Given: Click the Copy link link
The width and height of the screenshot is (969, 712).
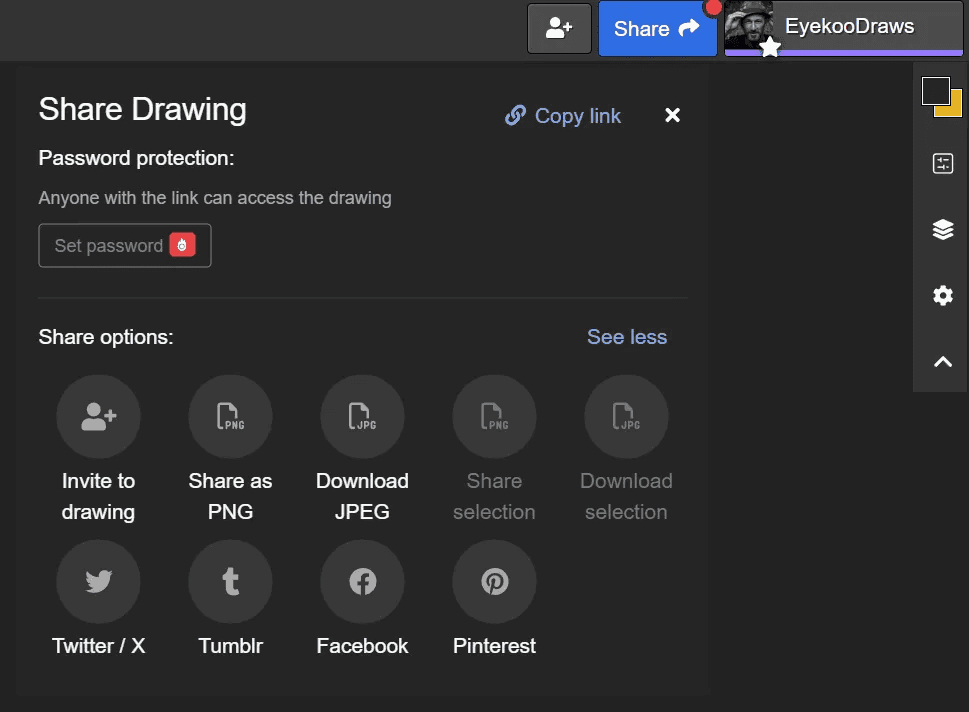Looking at the screenshot, I should tap(563, 116).
